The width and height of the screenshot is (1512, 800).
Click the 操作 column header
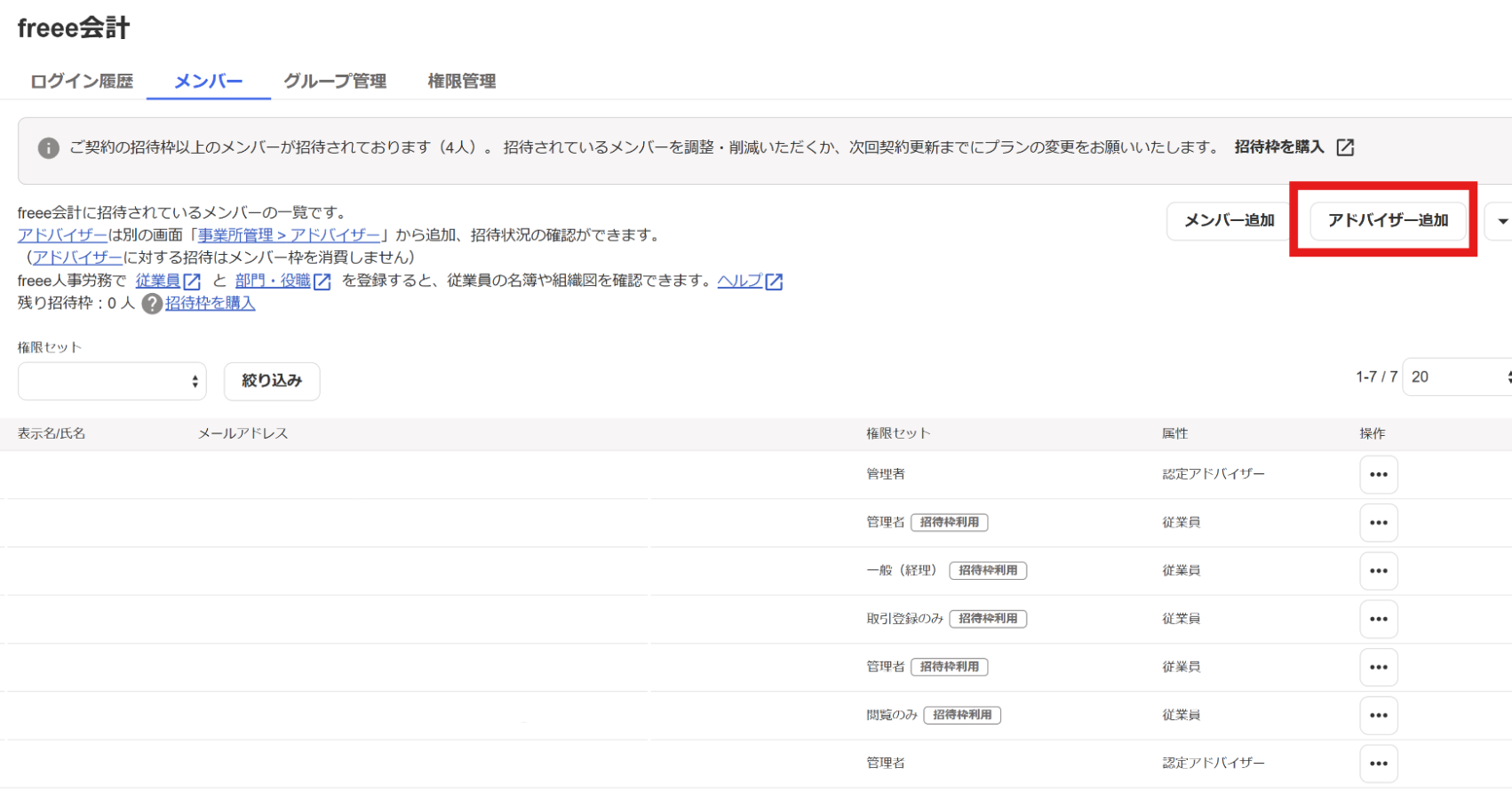pos(1373,433)
